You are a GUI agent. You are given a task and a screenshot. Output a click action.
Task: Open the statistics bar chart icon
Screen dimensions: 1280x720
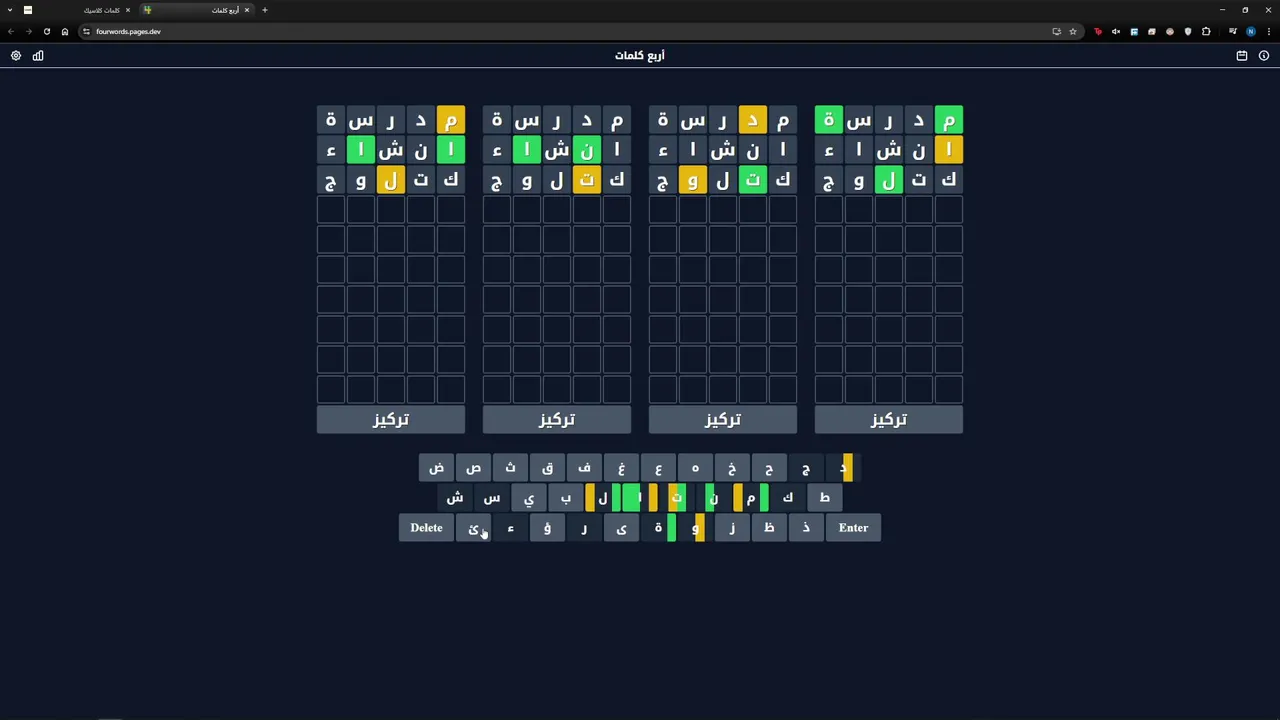click(38, 56)
